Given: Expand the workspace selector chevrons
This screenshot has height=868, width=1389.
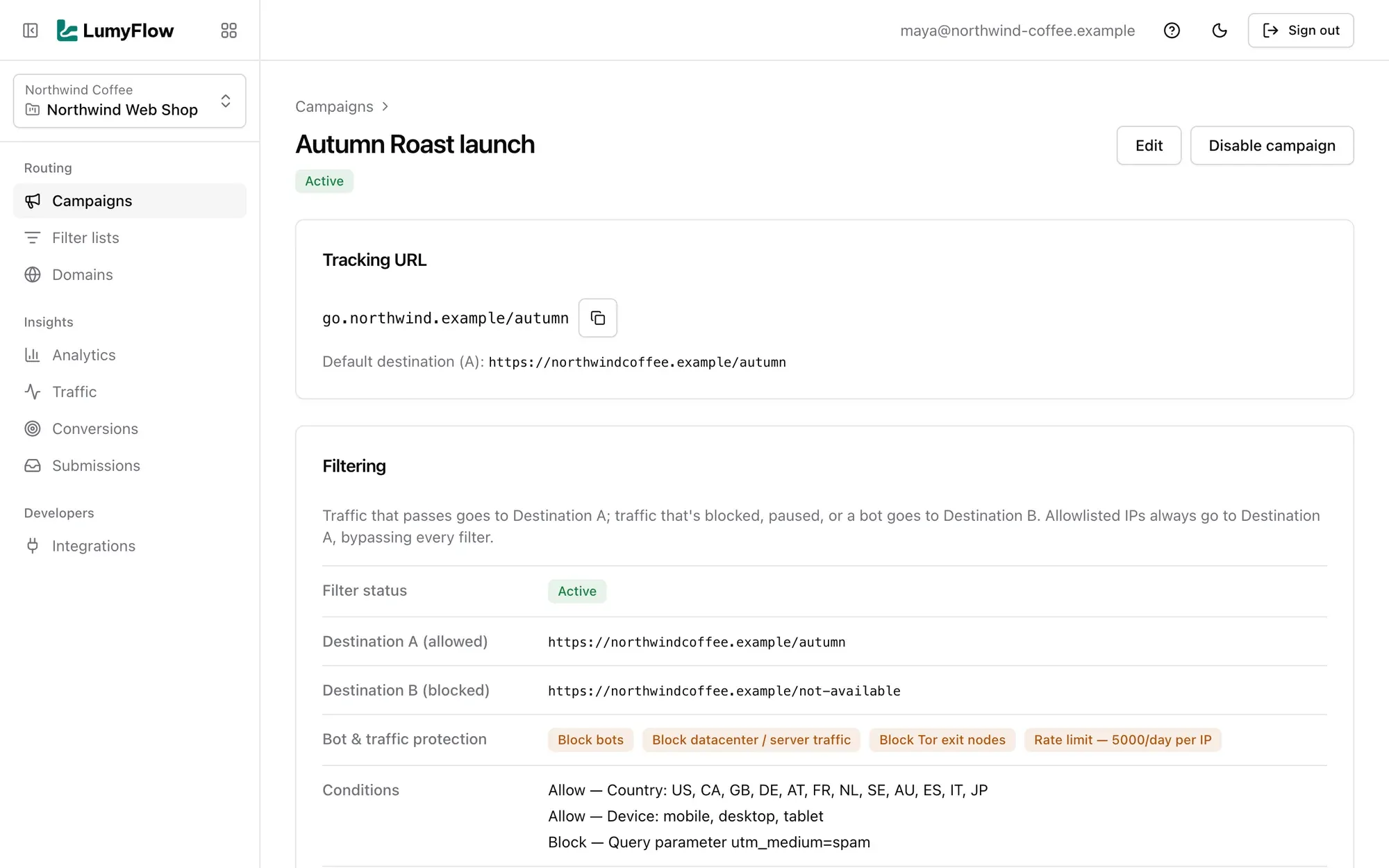Looking at the screenshot, I should click(x=226, y=101).
